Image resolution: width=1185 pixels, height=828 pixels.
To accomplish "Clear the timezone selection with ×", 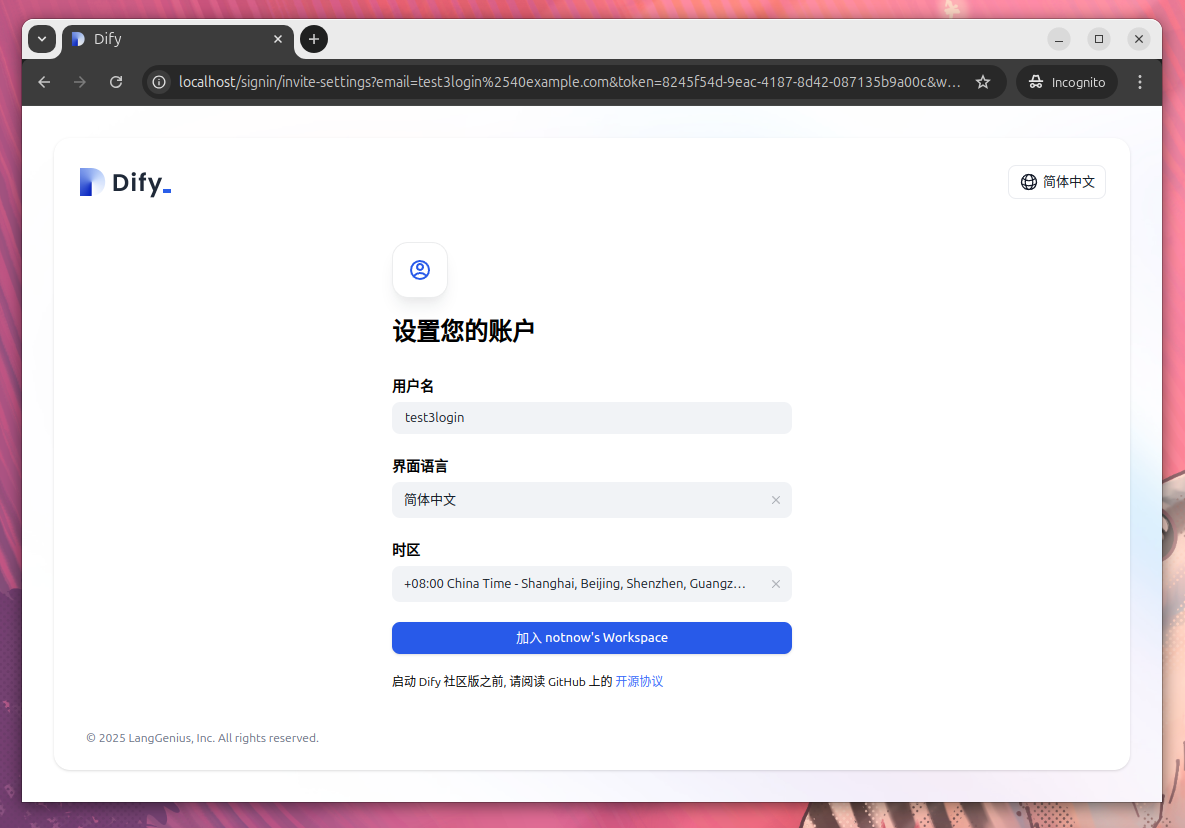I will (776, 584).
